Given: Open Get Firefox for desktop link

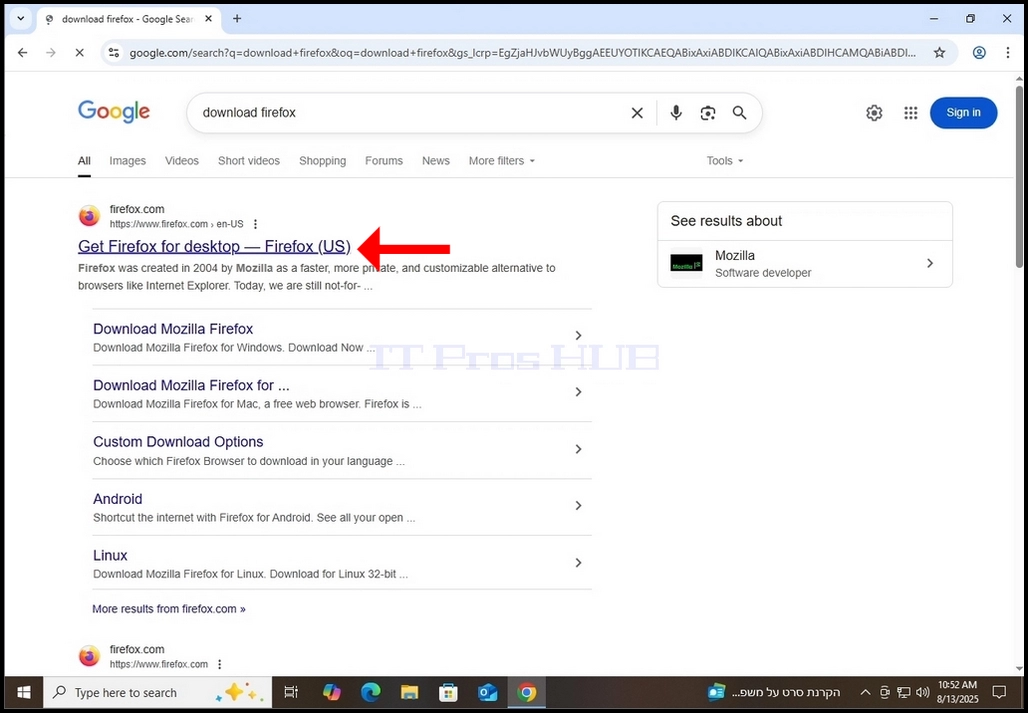Looking at the screenshot, I should 214,246.
